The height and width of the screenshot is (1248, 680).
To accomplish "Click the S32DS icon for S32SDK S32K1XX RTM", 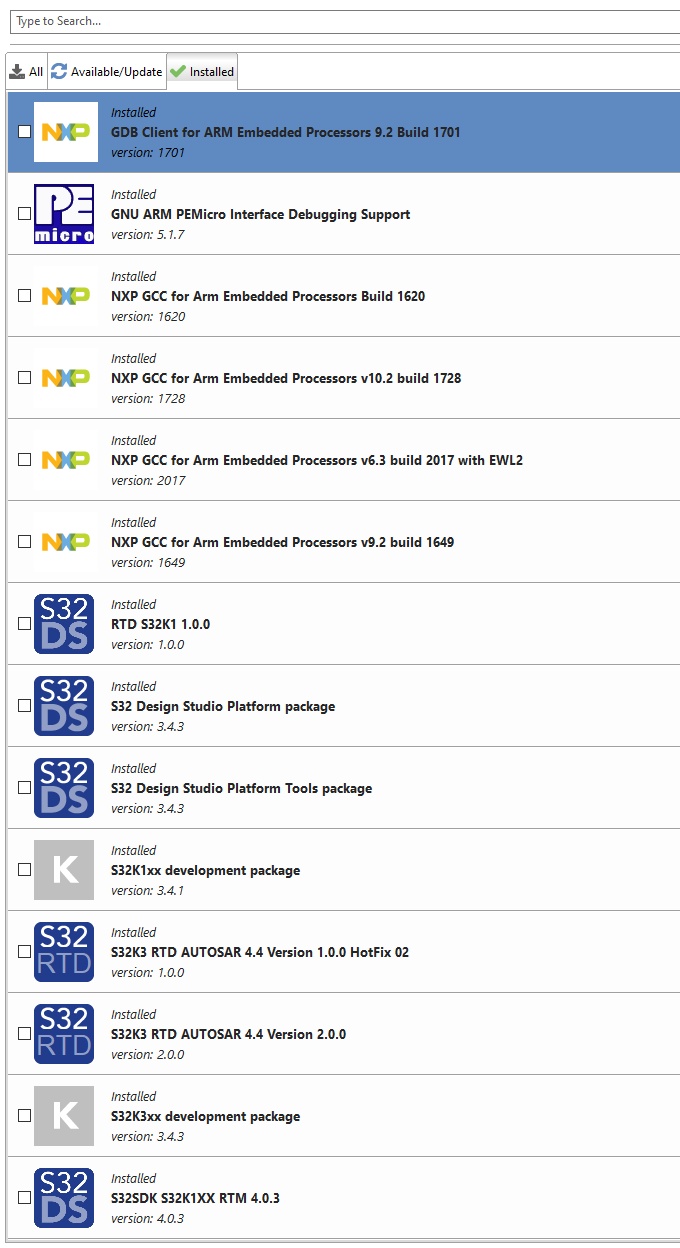I will click(x=64, y=1197).
